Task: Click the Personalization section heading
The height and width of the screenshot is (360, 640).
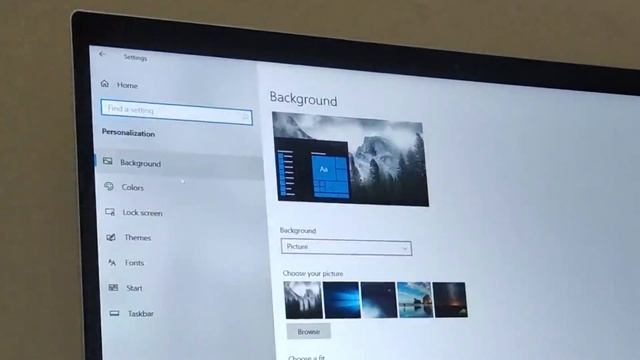Action: [128, 133]
